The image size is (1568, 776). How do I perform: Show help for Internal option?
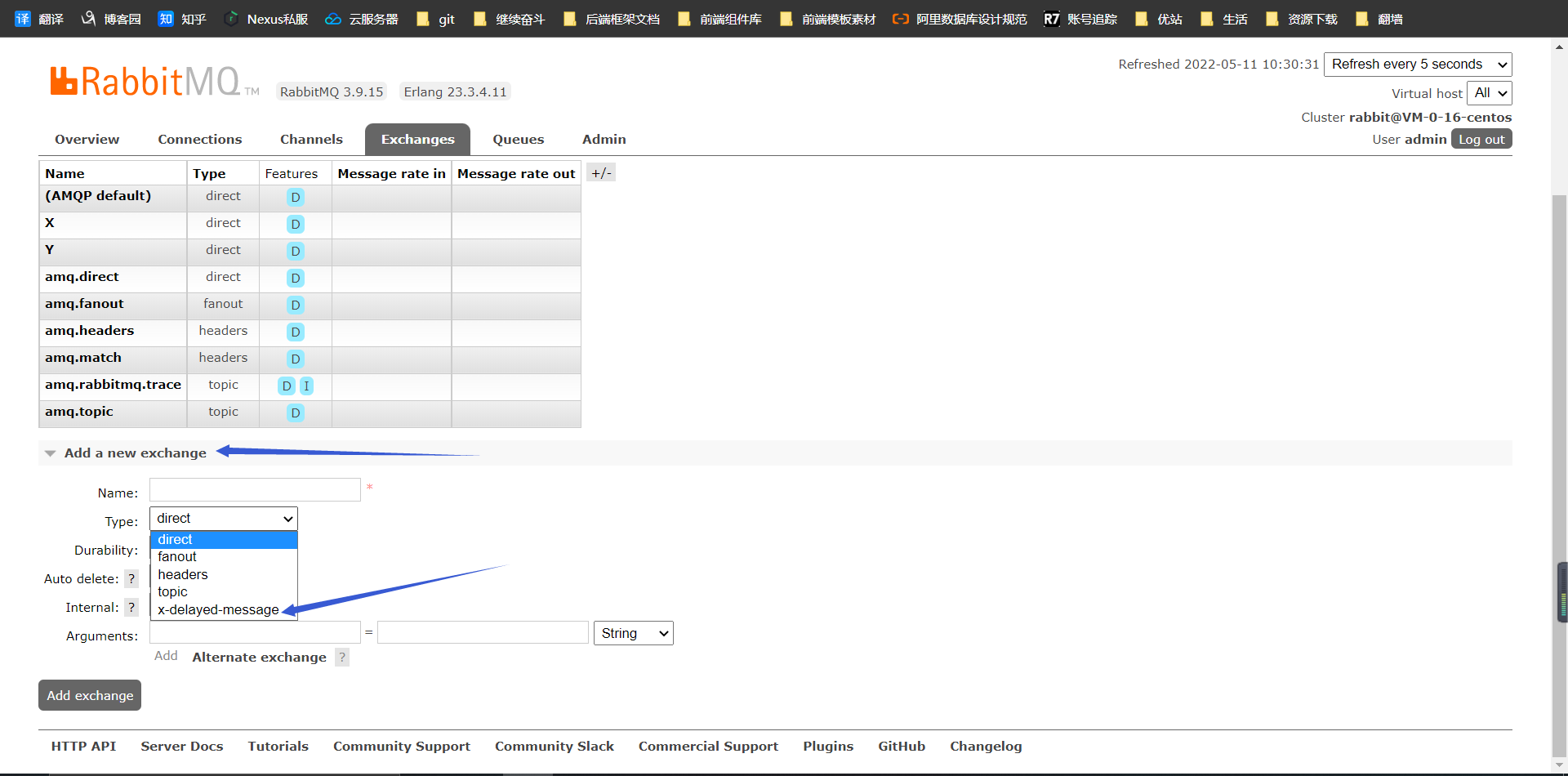coord(131,608)
